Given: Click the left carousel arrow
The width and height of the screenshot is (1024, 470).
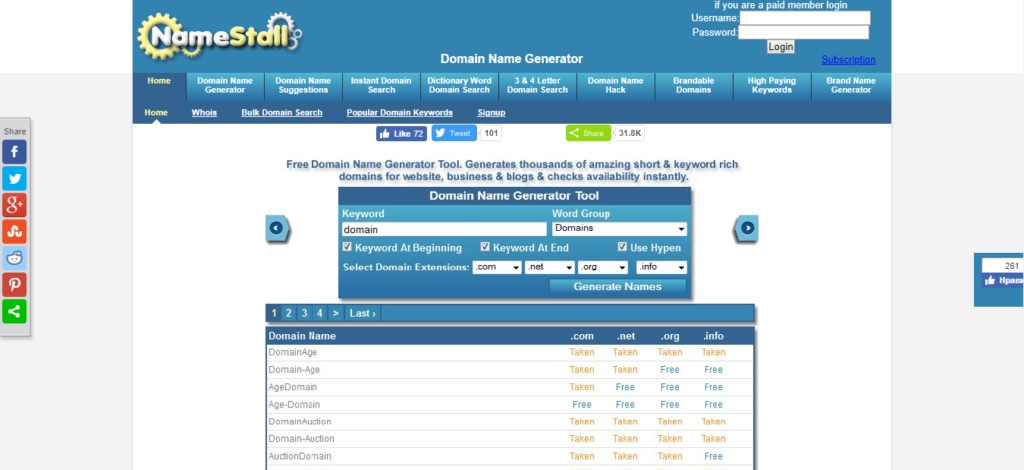Looking at the screenshot, I should click(277, 228).
